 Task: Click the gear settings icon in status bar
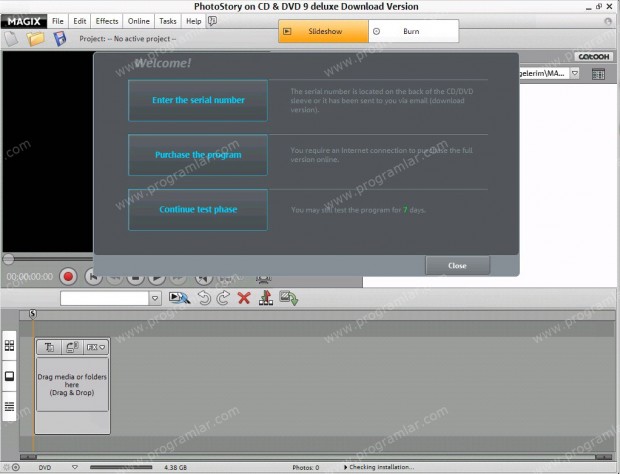(x=6, y=467)
